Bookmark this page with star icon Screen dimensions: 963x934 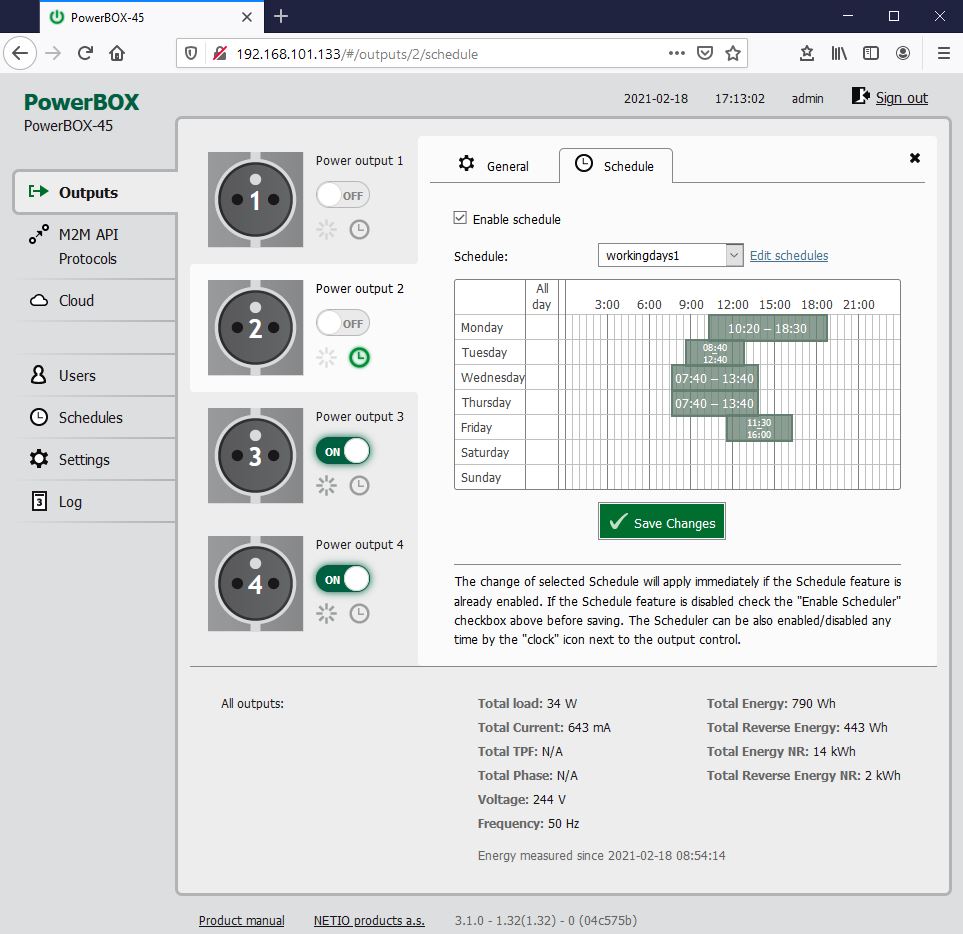click(733, 53)
